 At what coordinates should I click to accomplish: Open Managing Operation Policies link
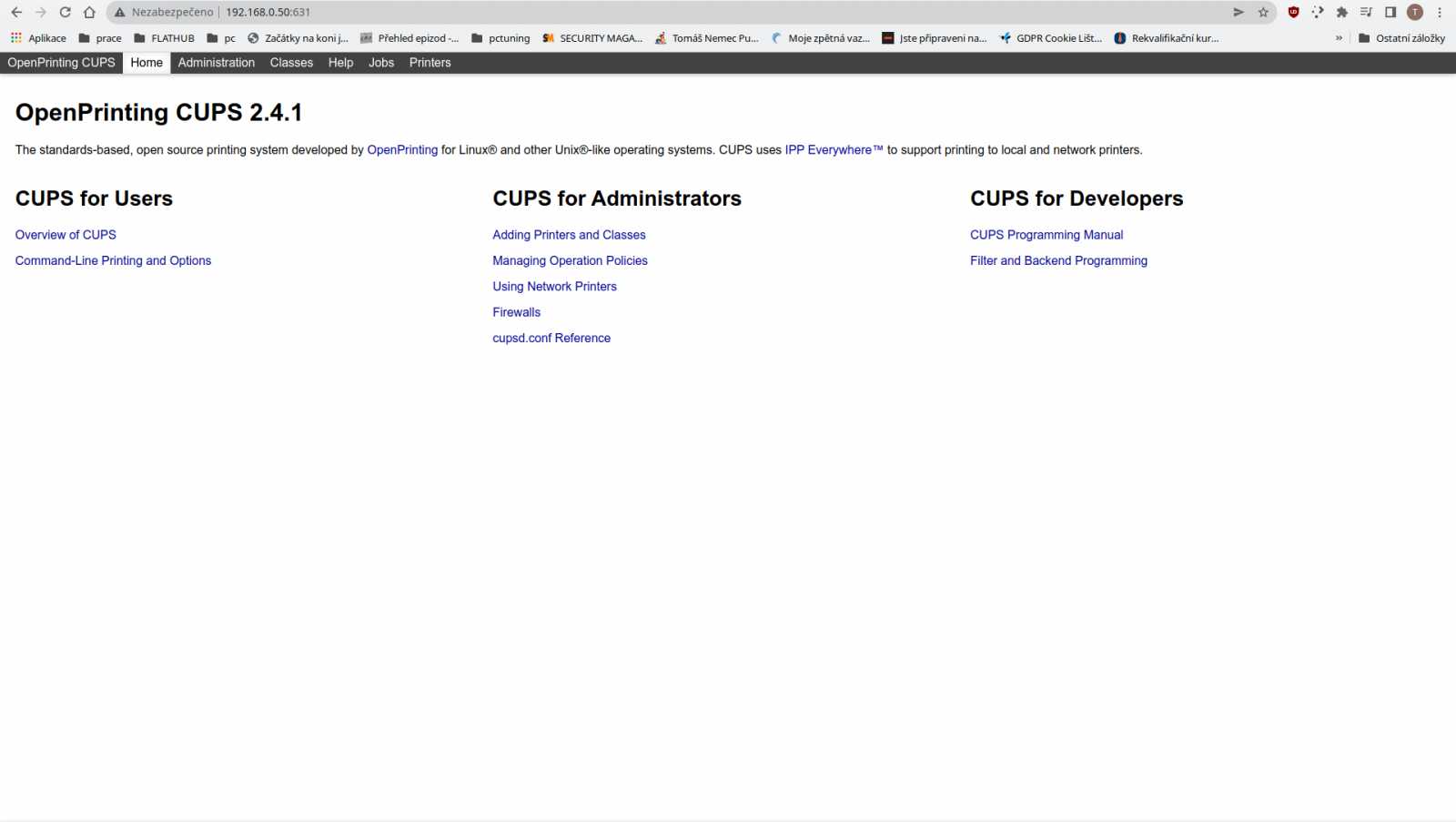tap(570, 260)
